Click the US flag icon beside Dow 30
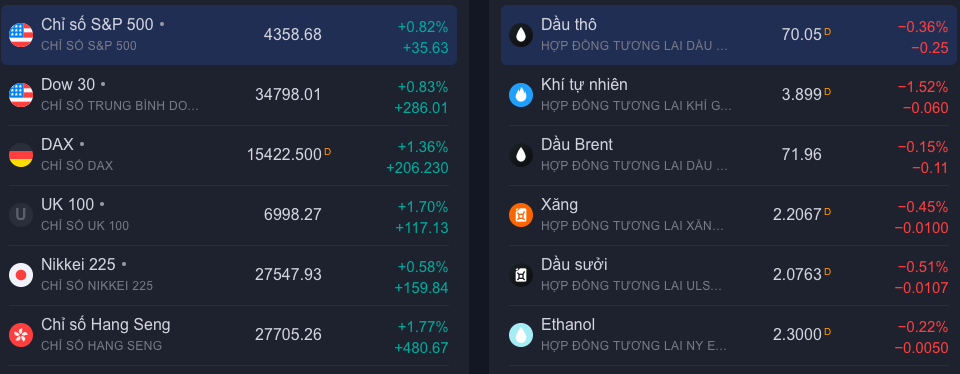The height and width of the screenshot is (374, 960). [x=21, y=95]
